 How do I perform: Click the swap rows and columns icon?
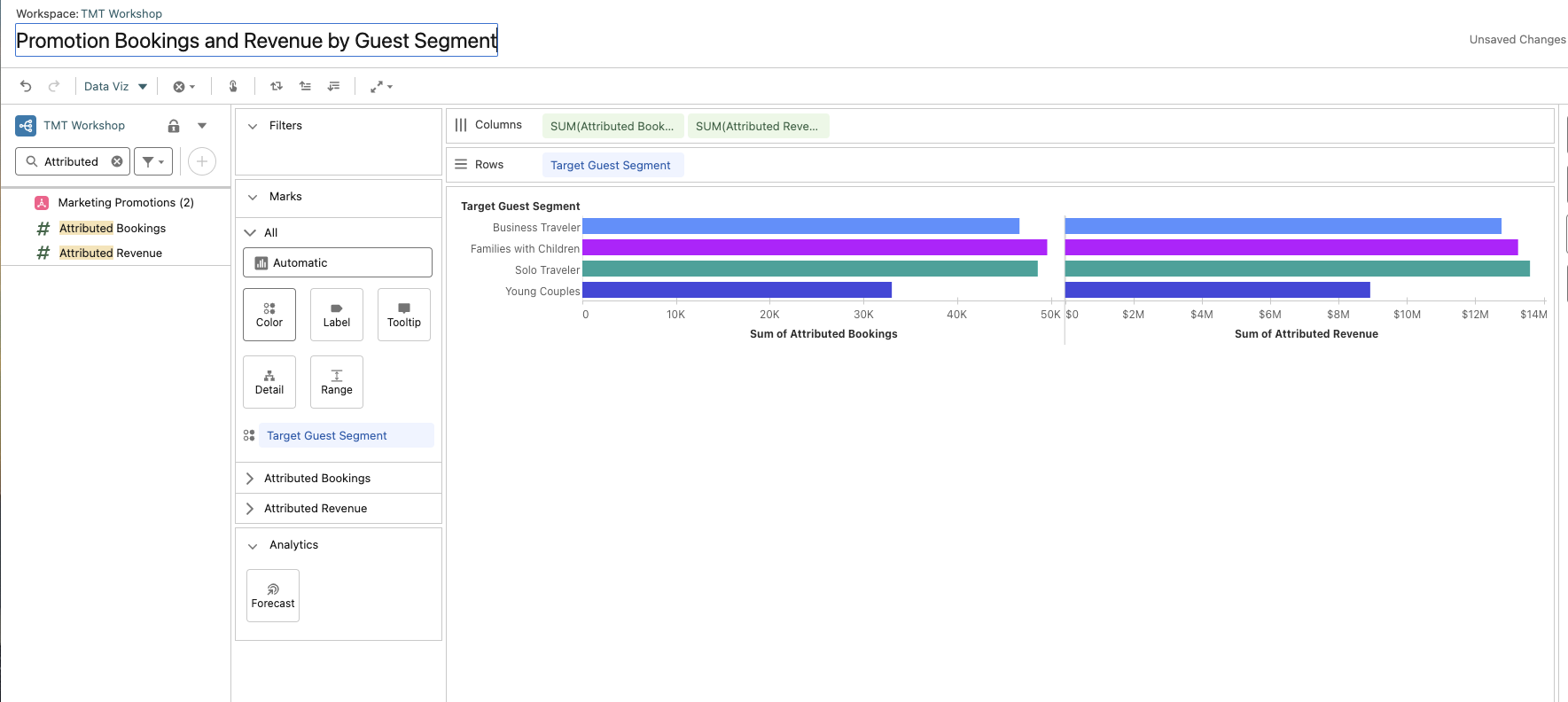pos(277,86)
